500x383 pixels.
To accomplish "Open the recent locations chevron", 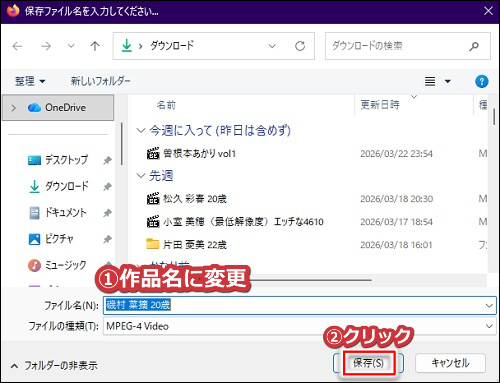I will tap(71, 46).
